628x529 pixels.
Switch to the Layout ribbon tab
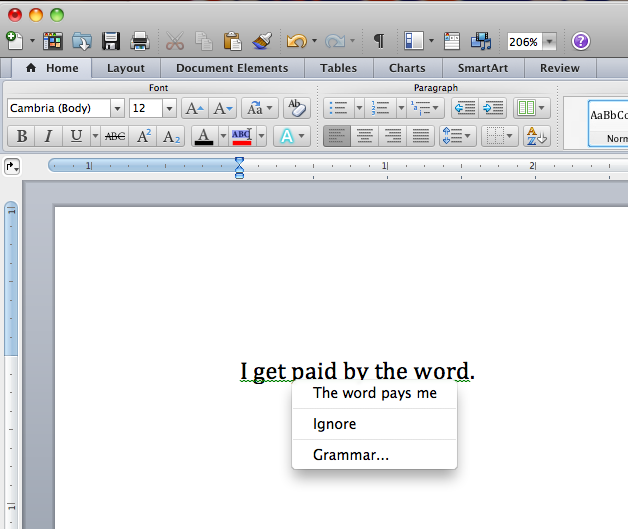[126, 68]
